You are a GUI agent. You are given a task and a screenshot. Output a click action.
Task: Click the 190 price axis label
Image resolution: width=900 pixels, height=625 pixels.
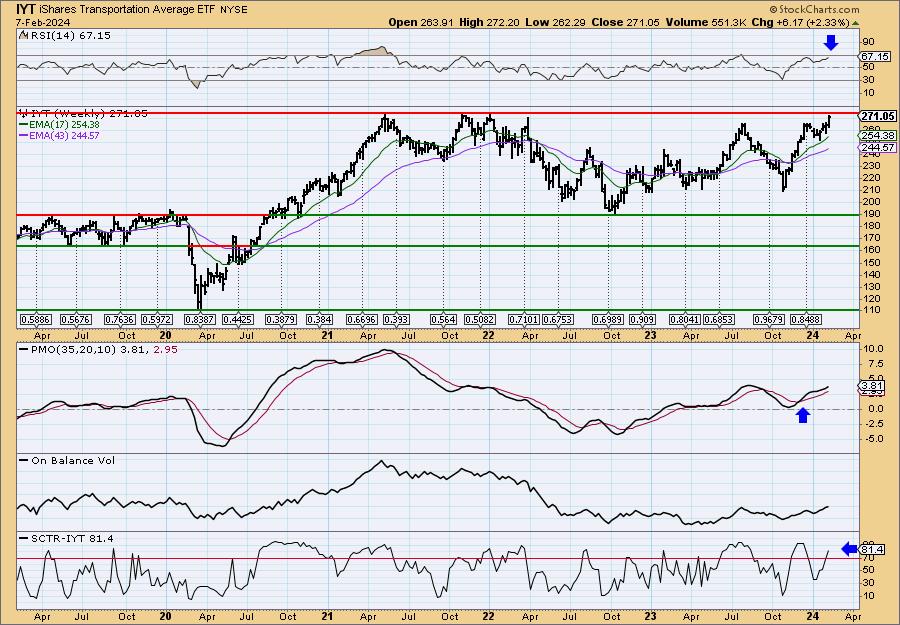click(870, 214)
